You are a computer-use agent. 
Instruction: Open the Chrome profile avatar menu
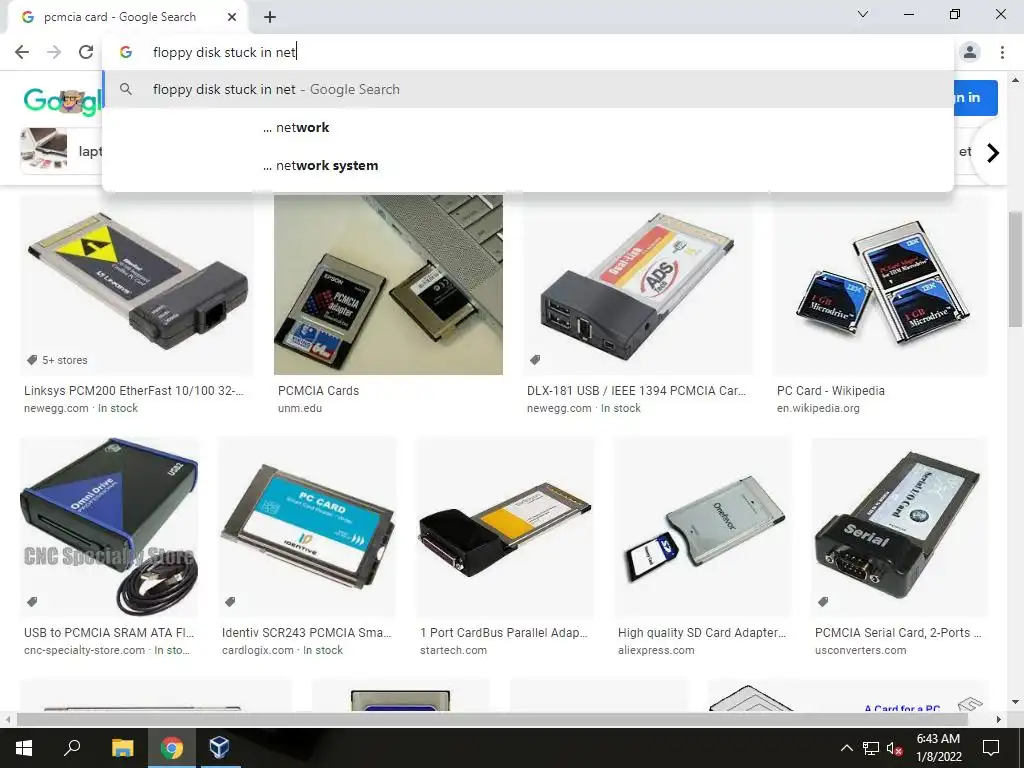(970, 52)
